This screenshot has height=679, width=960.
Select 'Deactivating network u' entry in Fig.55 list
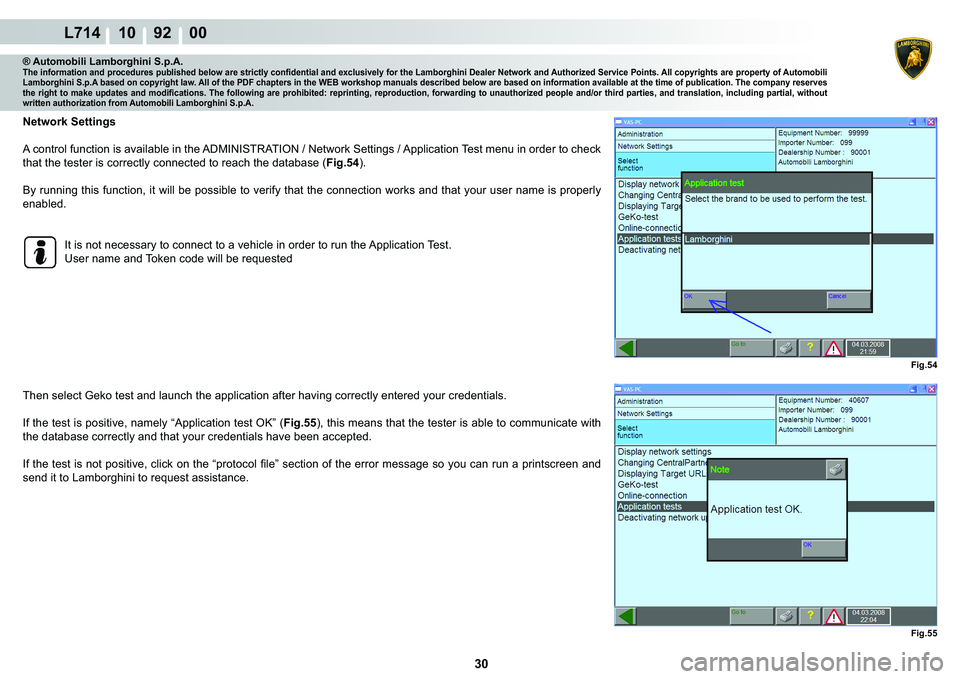662,517
